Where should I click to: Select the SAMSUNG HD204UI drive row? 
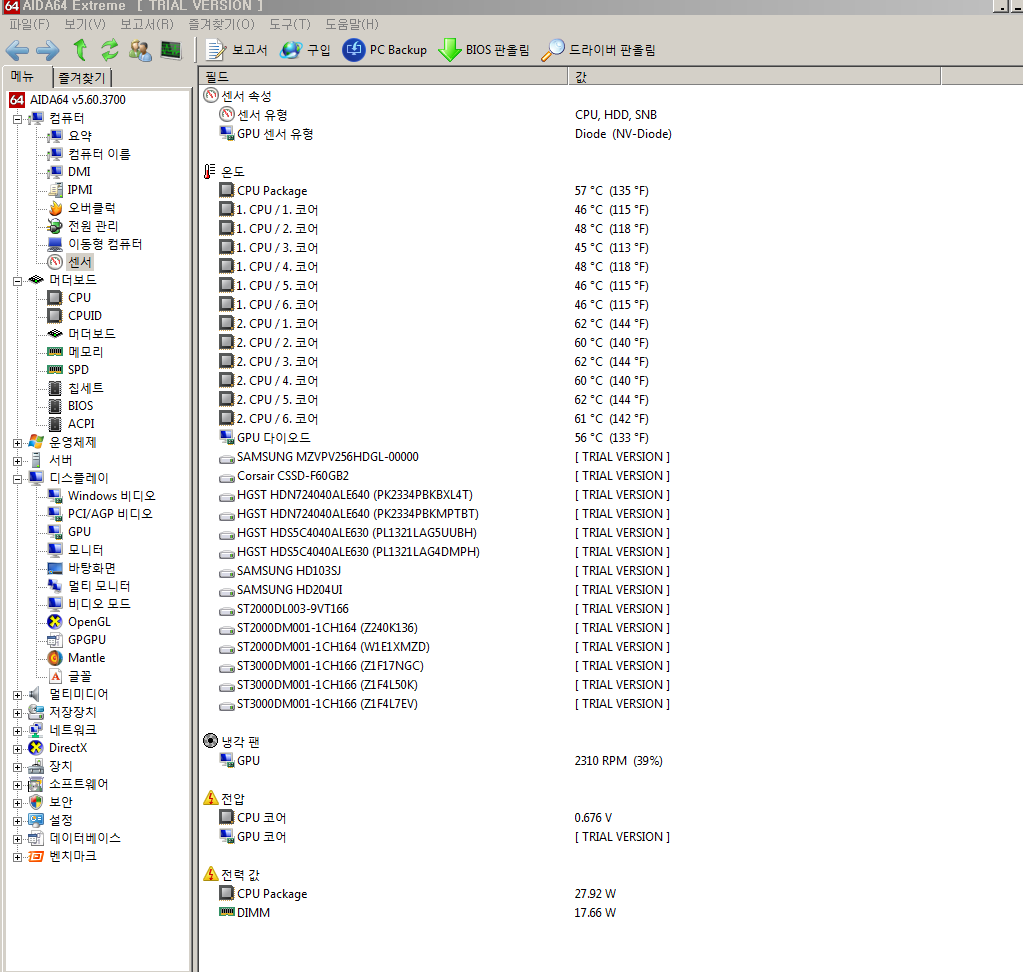point(445,590)
